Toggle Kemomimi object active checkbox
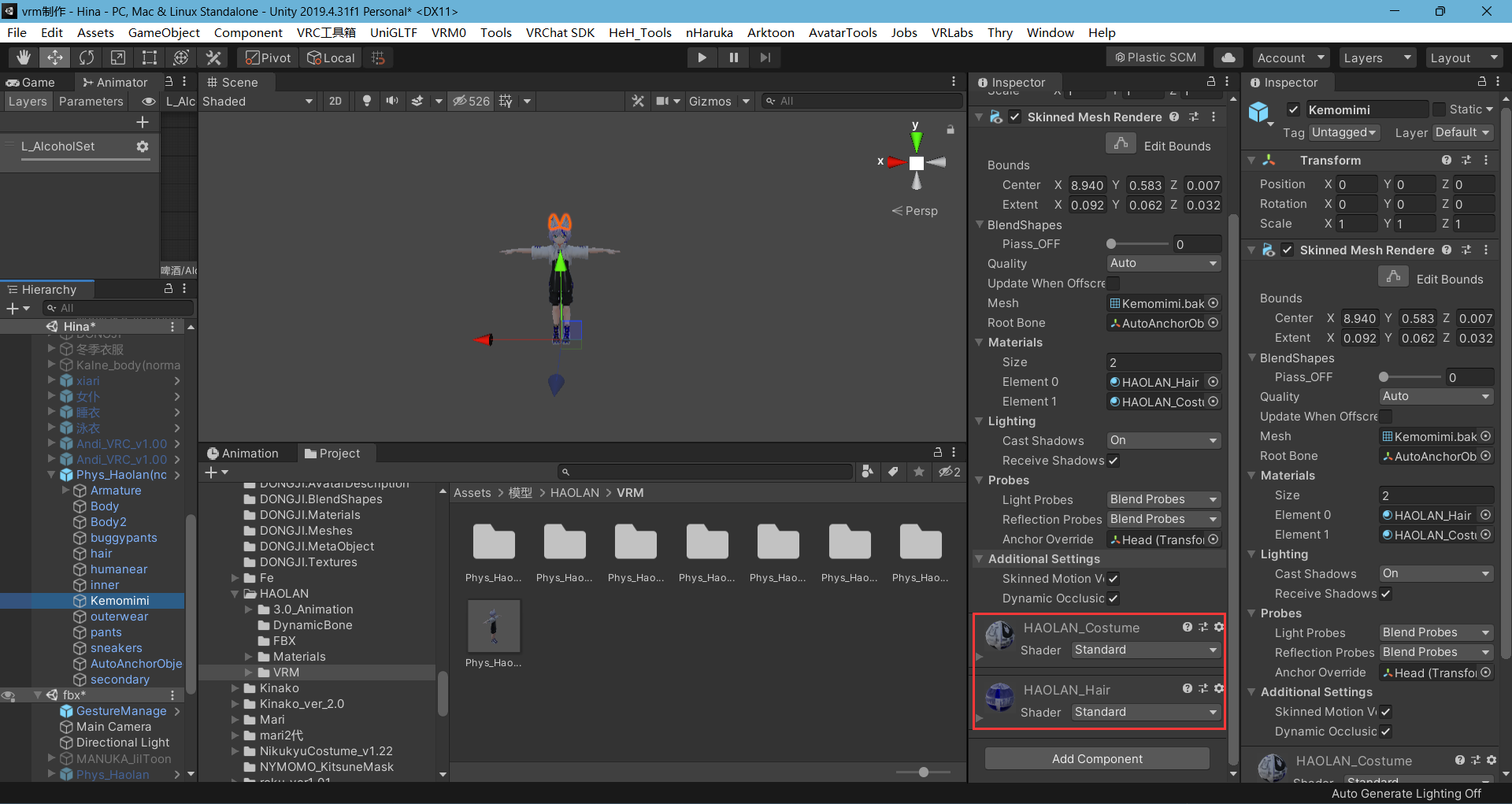Image resolution: width=1512 pixels, height=804 pixels. pos(1293,109)
